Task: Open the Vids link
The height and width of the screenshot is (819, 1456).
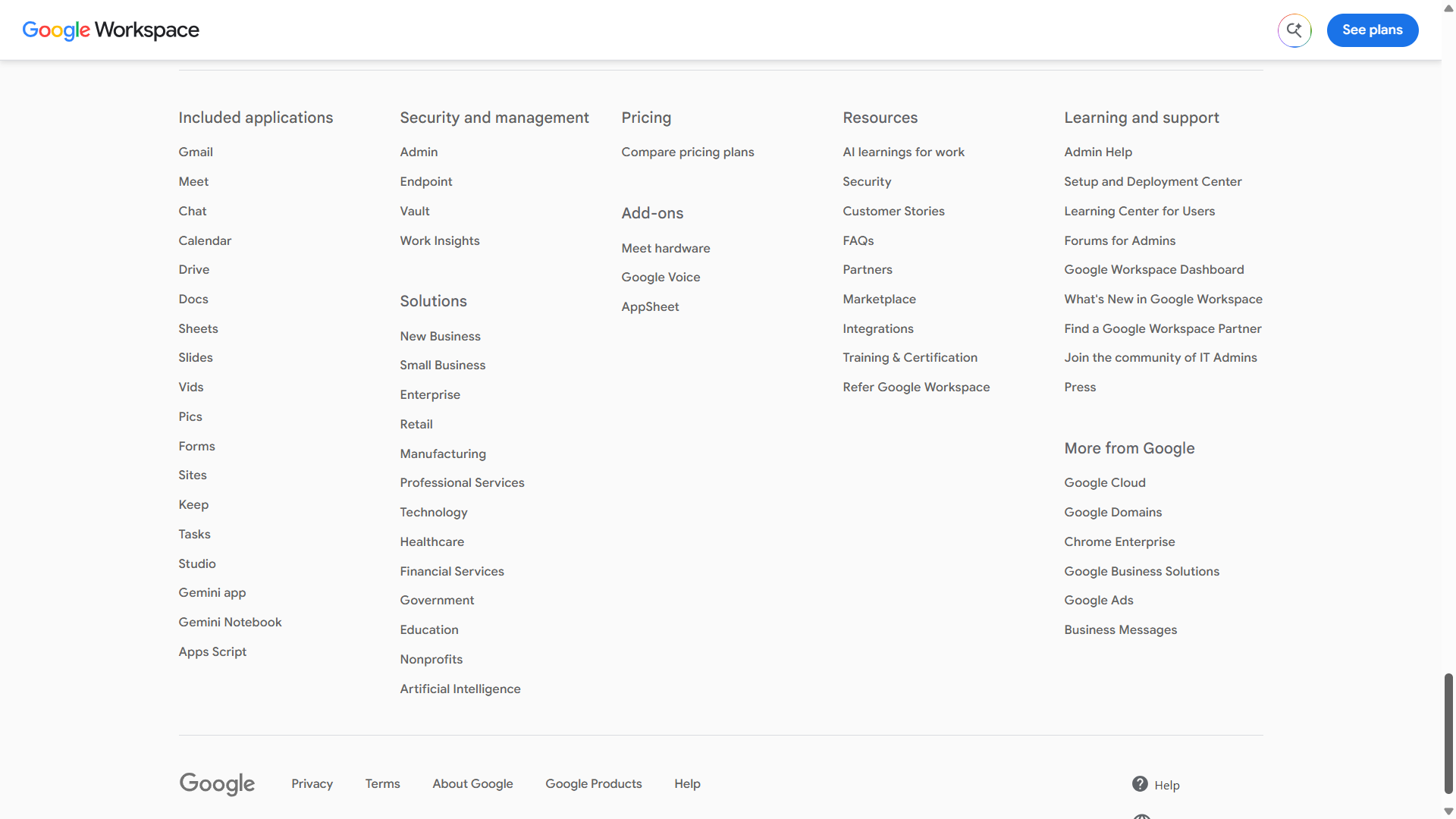Action: tap(191, 388)
